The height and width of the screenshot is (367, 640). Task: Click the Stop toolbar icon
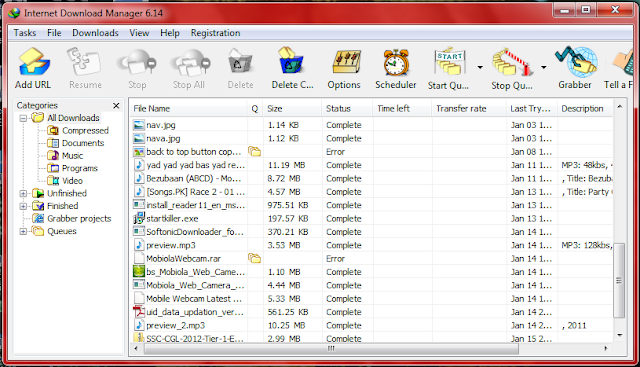137,62
